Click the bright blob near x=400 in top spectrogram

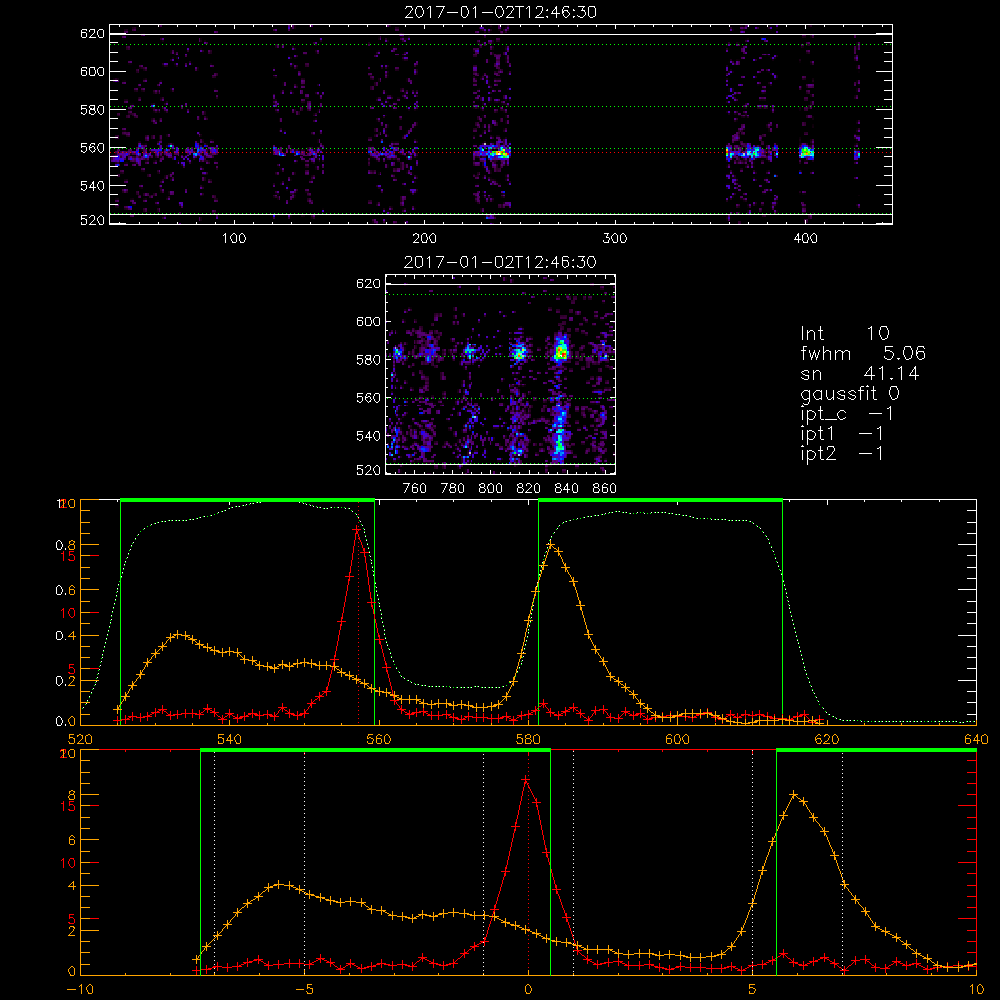[807, 152]
